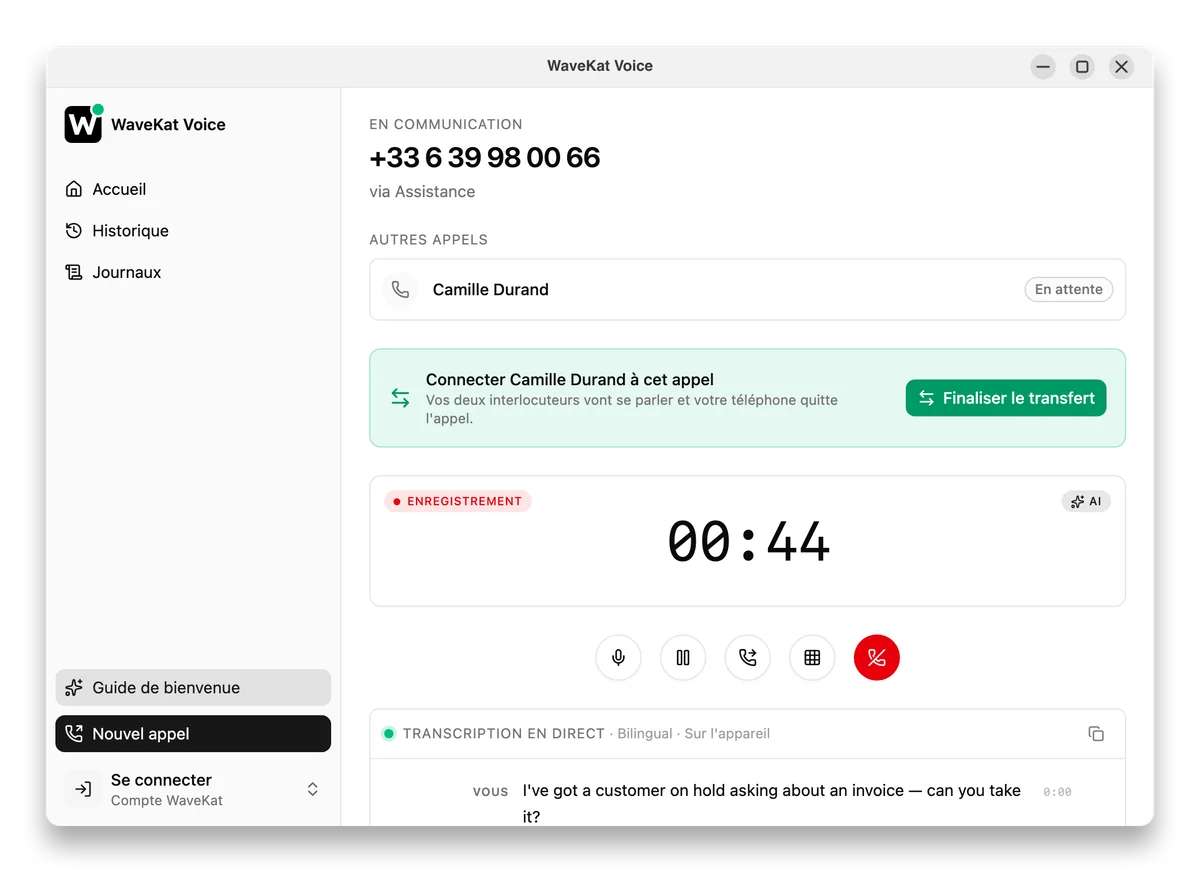Open the call transfer button
Image resolution: width=1200 pixels, height=872 pixels.
(748, 658)
